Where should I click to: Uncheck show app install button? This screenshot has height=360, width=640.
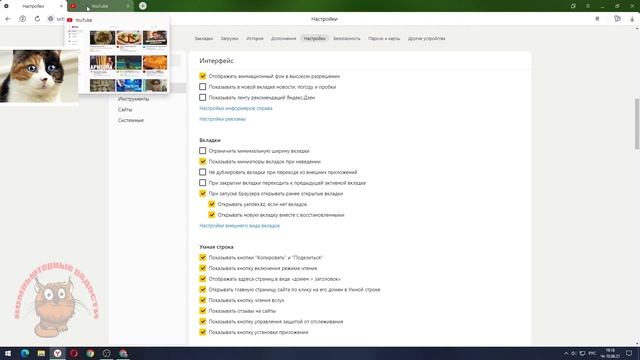(202, 332)
